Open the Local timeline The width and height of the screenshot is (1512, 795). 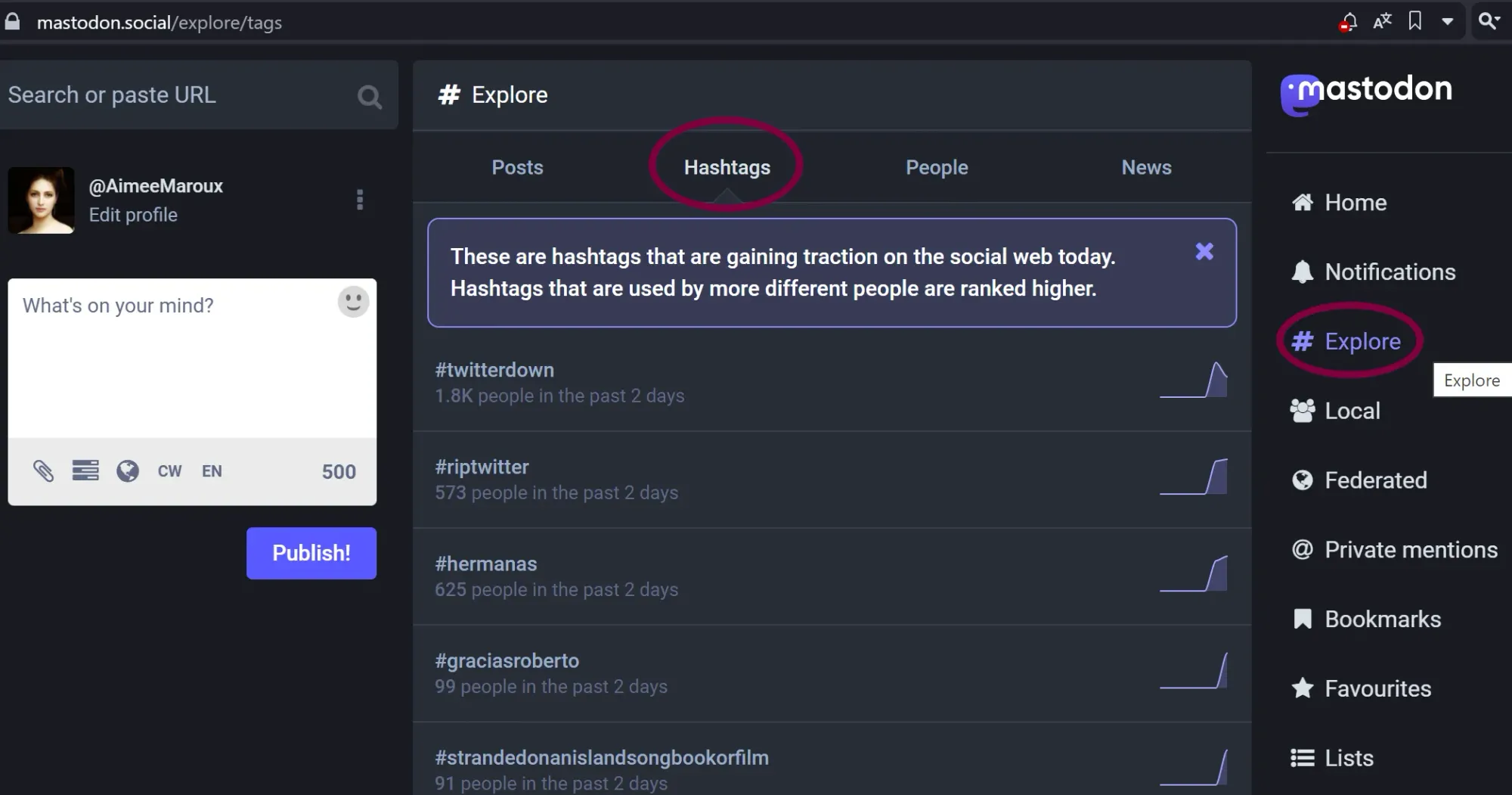click(x=1335, y=411)
